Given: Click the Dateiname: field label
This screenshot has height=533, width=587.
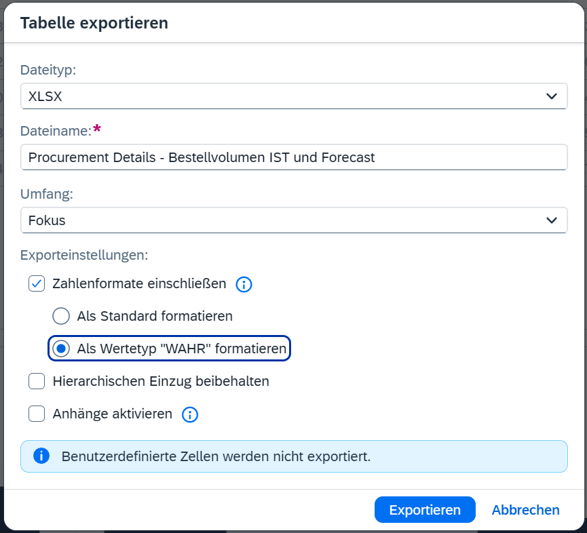Looking at the screenshot, I should coord(56,131).
